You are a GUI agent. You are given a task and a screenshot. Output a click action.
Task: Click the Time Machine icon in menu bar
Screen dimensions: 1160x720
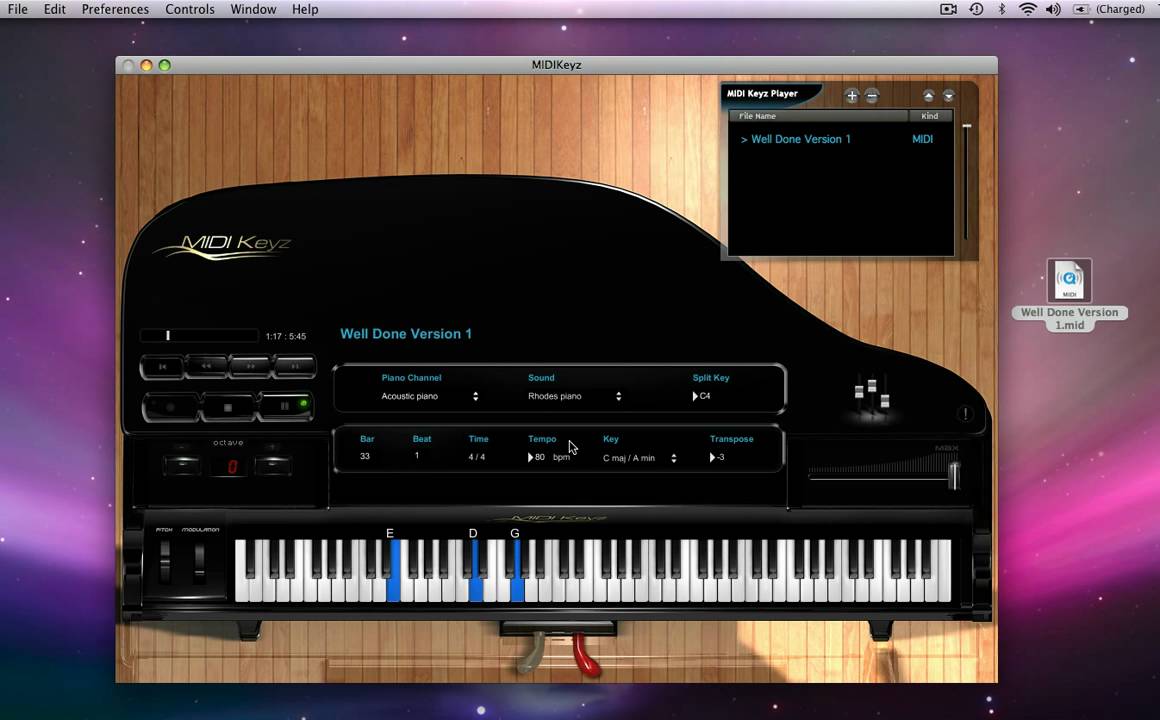point(976,9)
